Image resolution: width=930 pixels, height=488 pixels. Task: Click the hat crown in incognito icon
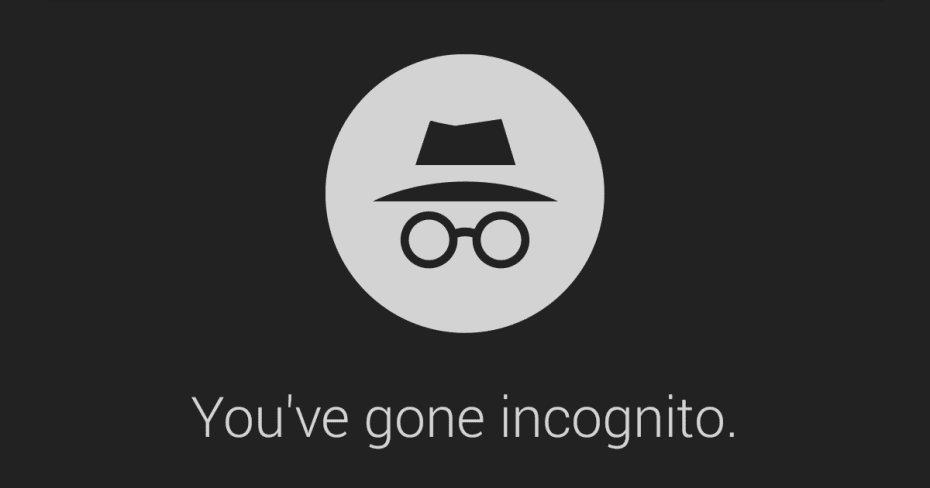click(466, 142)
